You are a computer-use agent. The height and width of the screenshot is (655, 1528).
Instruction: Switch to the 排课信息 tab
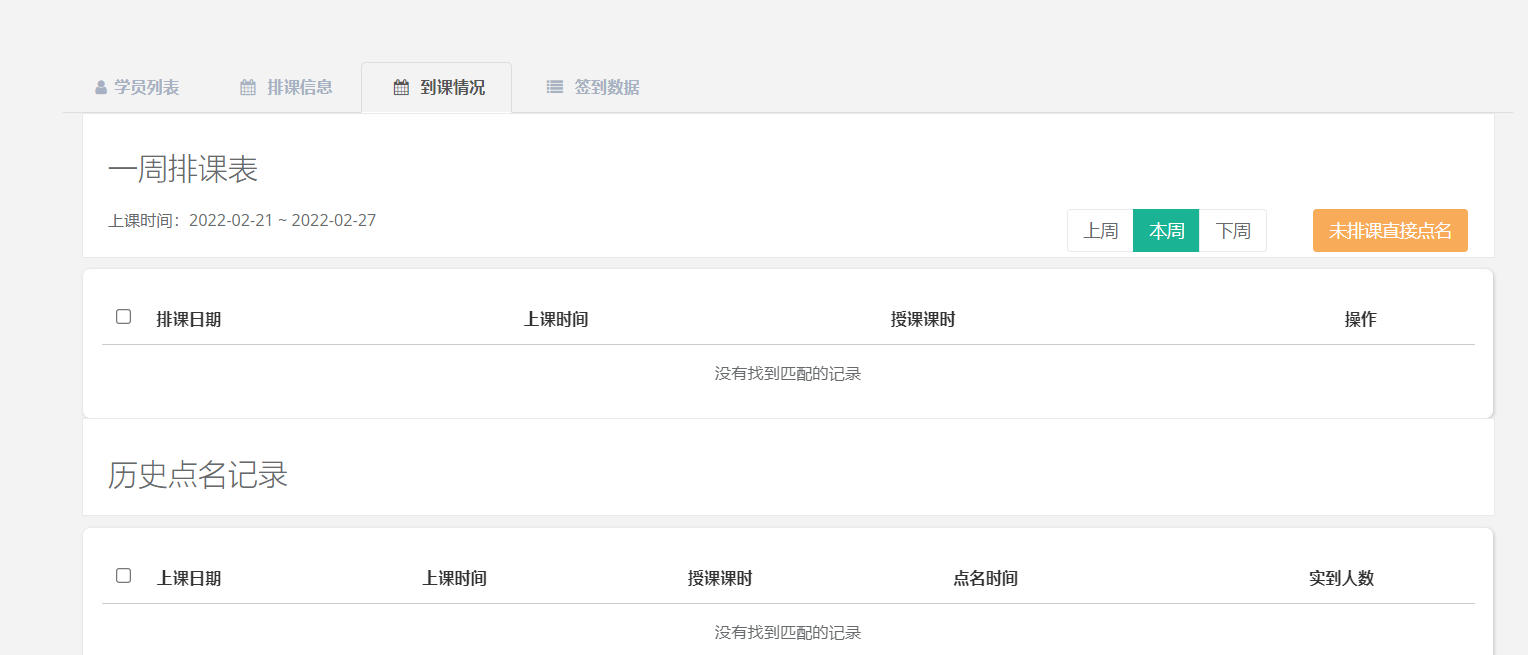pyautogui.click(x=299, y=88)
